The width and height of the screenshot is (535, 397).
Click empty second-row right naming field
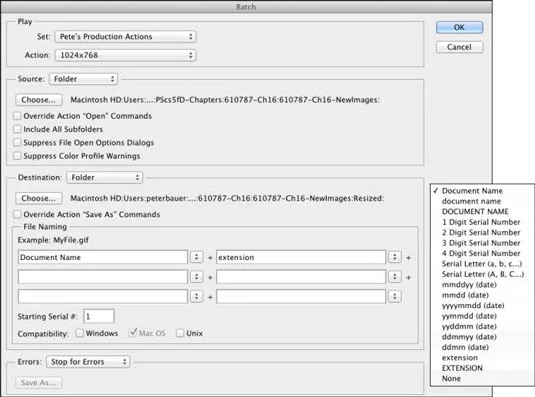point(301,277)
